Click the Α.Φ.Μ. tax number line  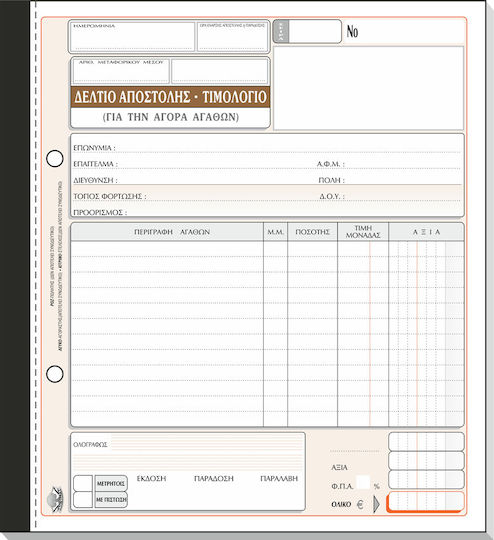[389, 164]
